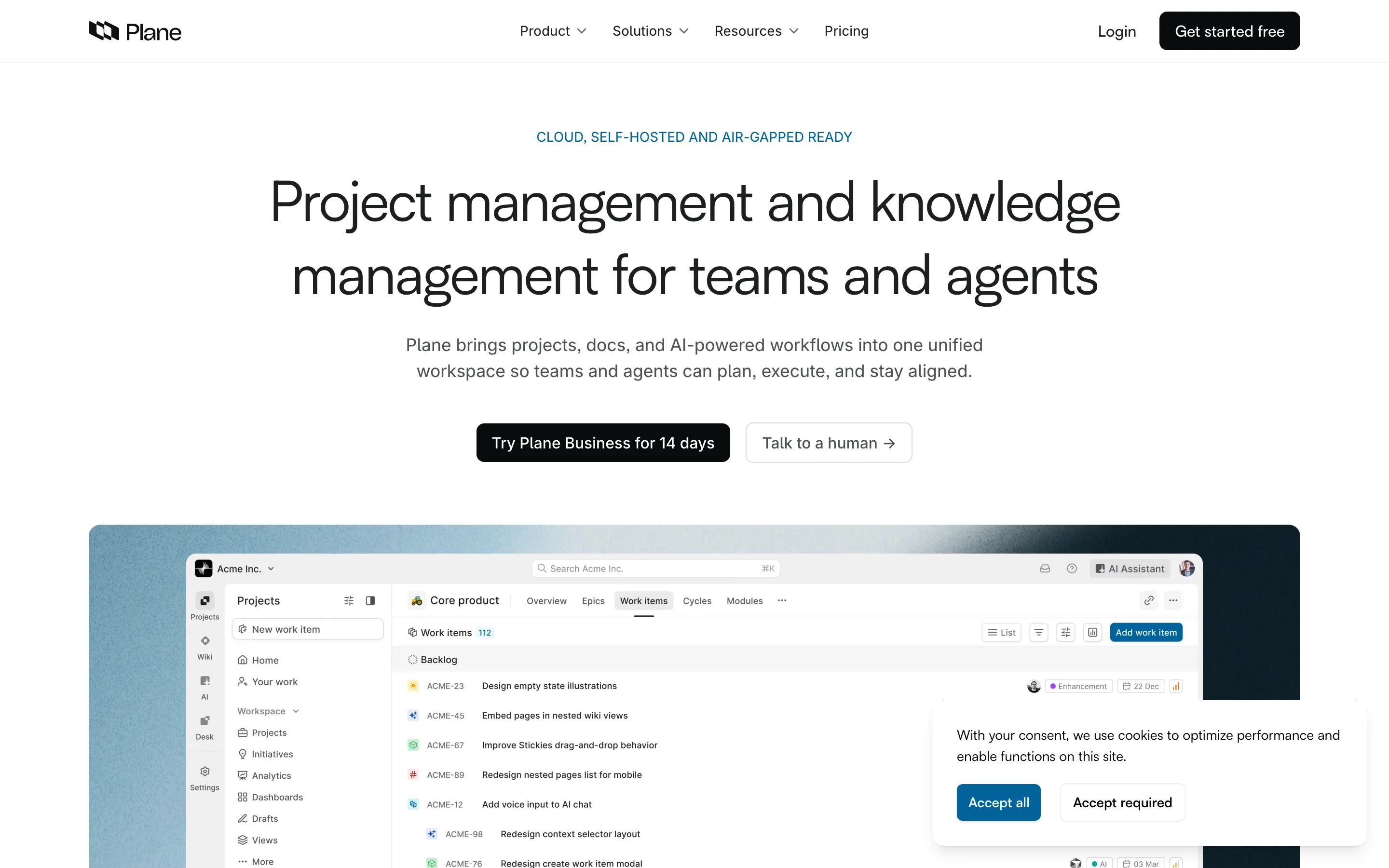Switch to the Cycles tab
The width and height of the screenshot is (1389, 868).
697,600
